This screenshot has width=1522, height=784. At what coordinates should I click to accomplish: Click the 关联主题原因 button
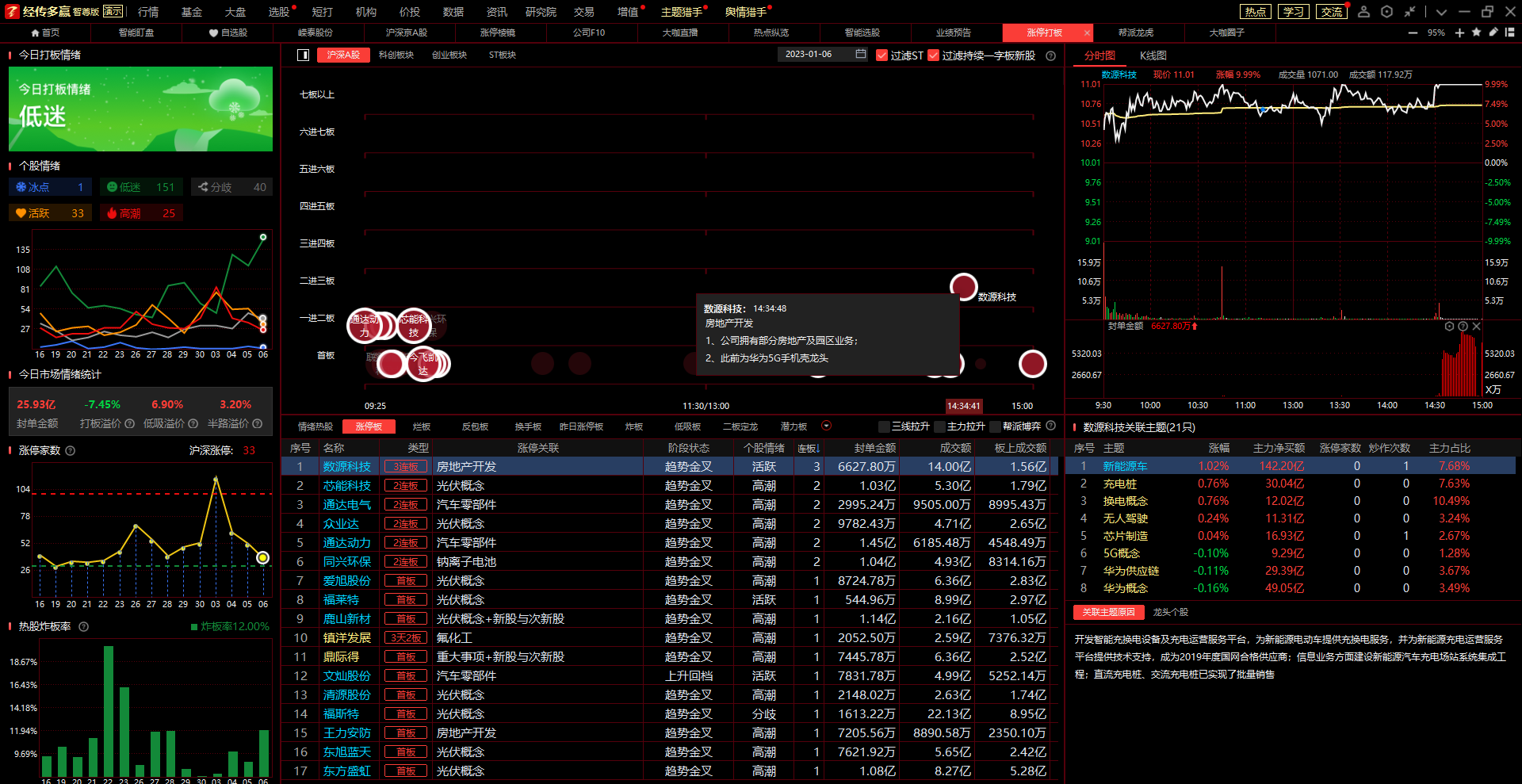tap(1109, 612)
